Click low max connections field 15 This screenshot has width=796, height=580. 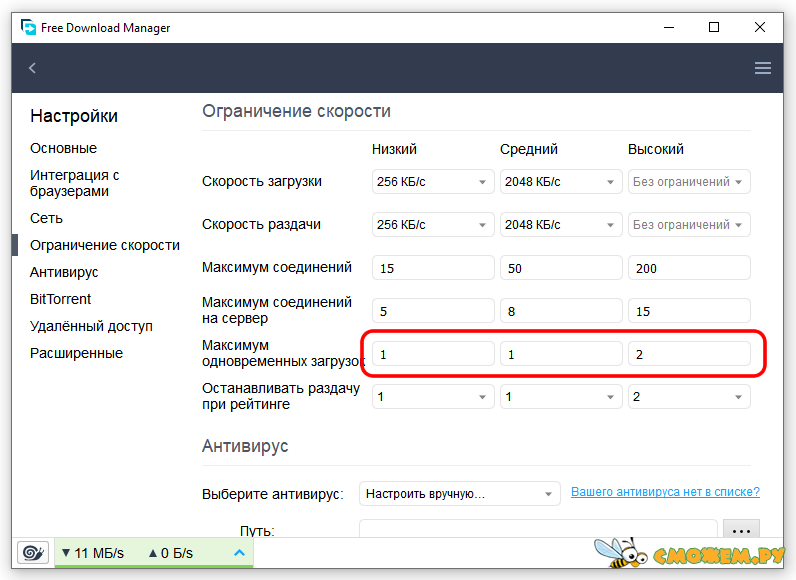point(433,268)
